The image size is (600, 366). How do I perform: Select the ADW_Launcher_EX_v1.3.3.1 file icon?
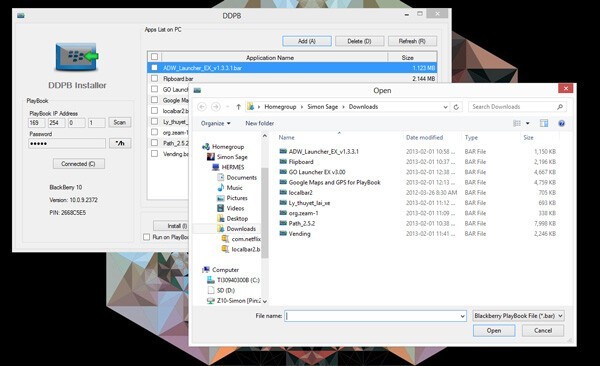[x=283, y=151]
